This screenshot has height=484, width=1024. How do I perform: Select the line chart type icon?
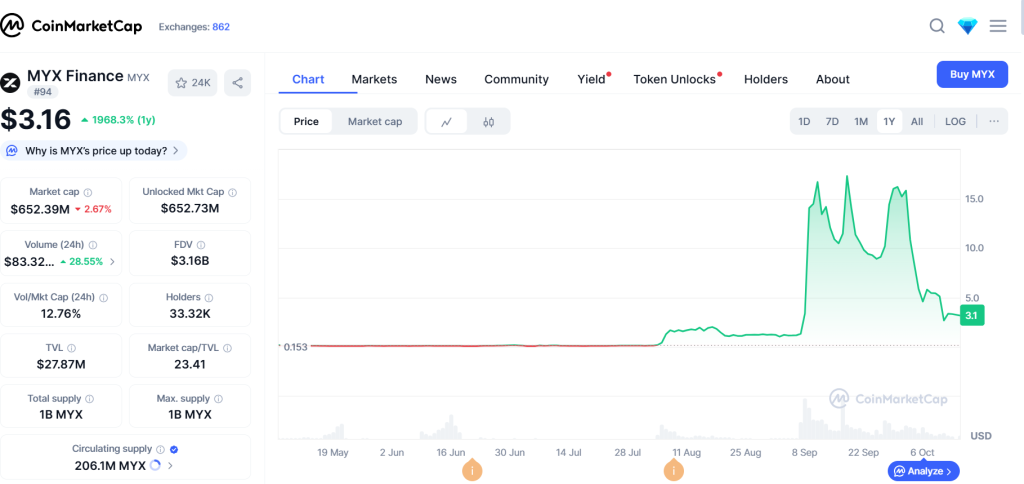pos(447,122)
